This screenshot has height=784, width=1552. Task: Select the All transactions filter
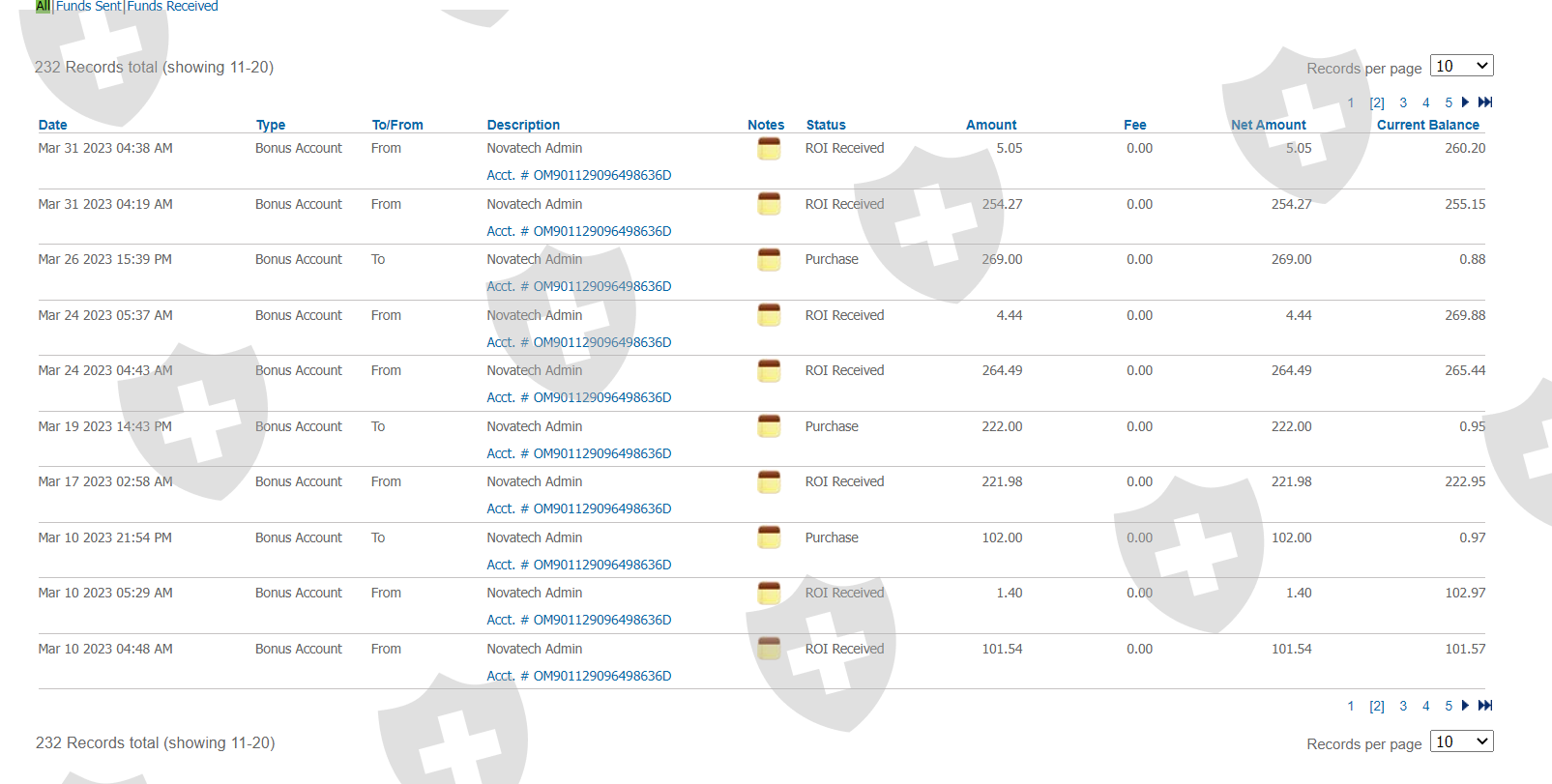[x=43, y=6]
